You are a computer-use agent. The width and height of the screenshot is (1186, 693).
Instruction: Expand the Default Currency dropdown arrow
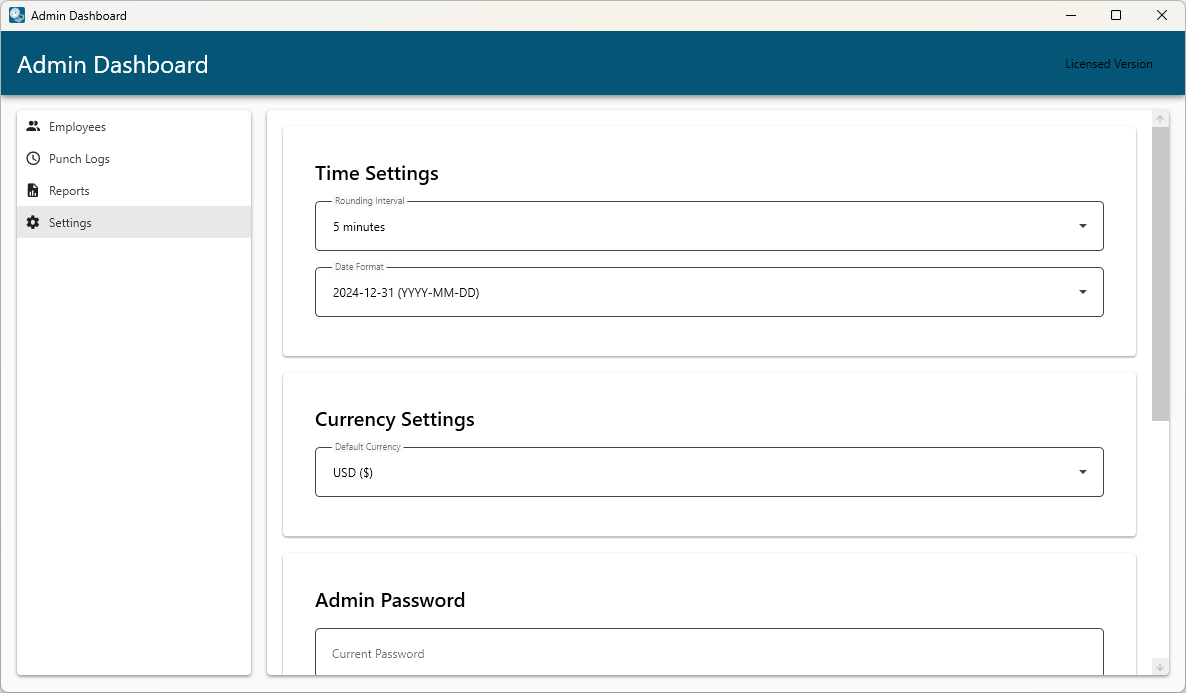click(x=1082, y=472)
